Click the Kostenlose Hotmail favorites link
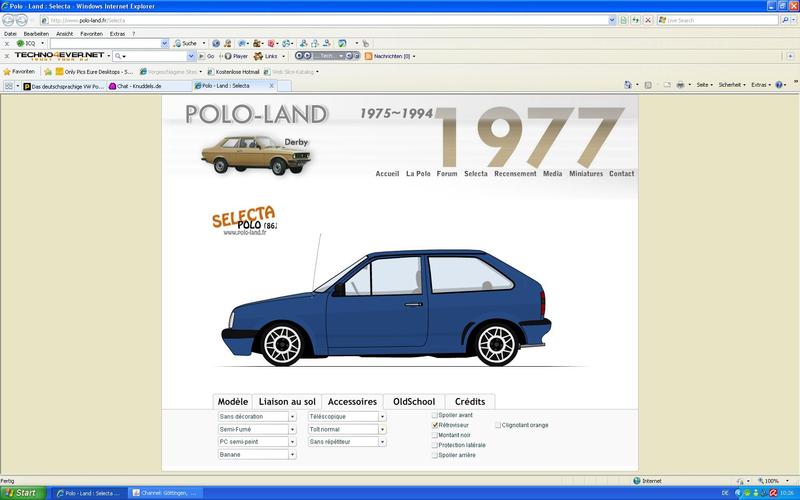Screen dimensions: 800x500 point(234,72)
